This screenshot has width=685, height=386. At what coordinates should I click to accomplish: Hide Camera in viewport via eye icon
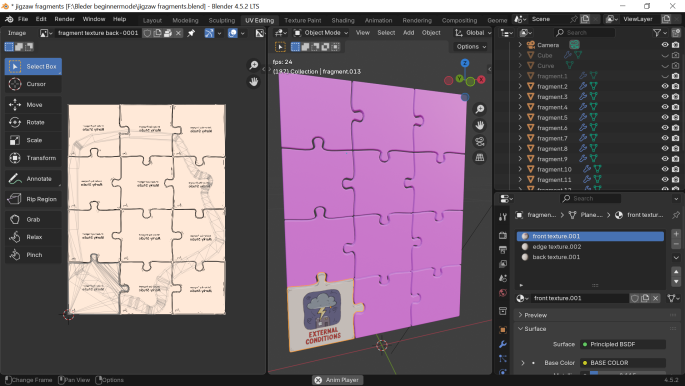pyautogui.click(x=665, y=45)
